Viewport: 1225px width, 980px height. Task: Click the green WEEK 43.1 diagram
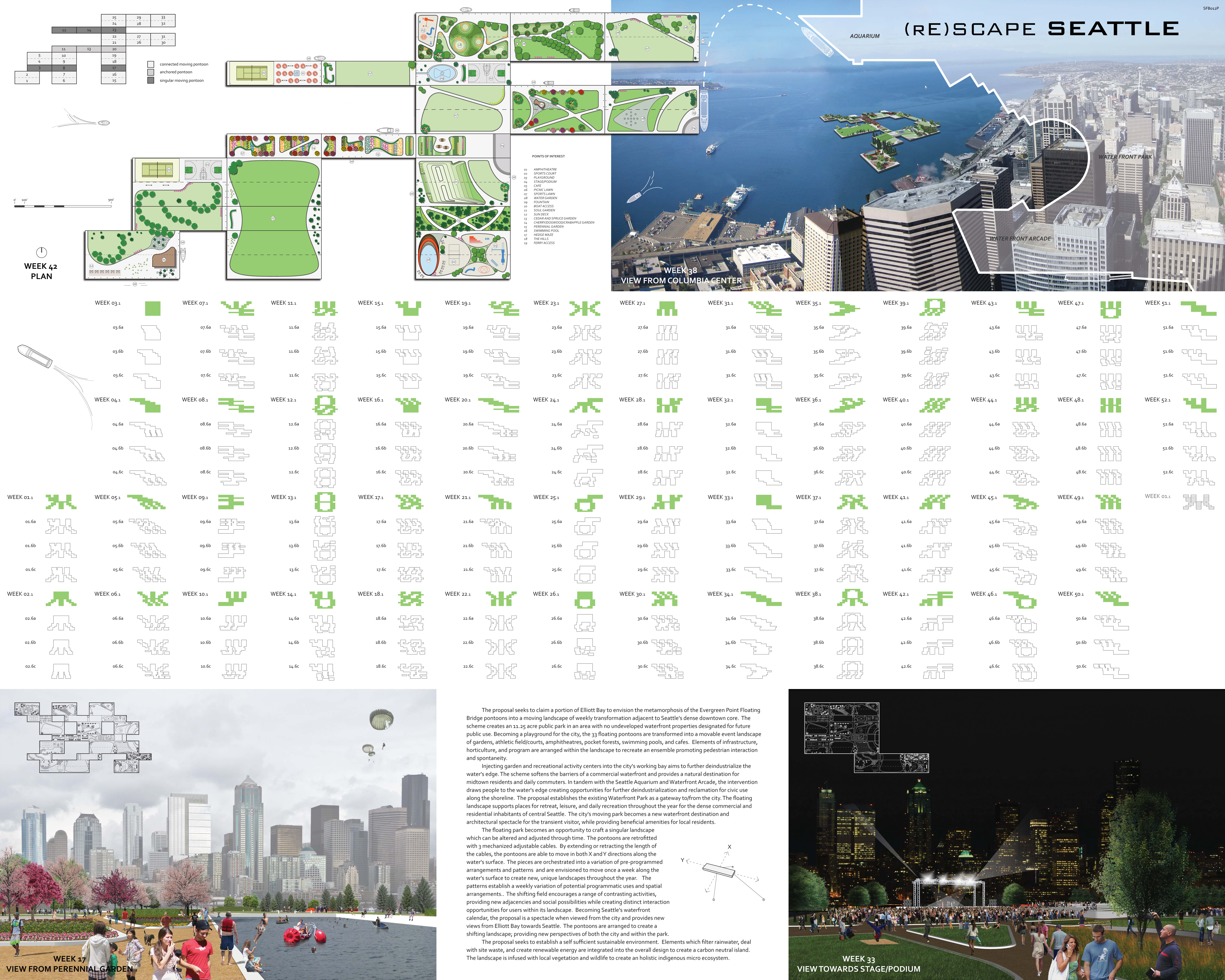[1030, 308]
